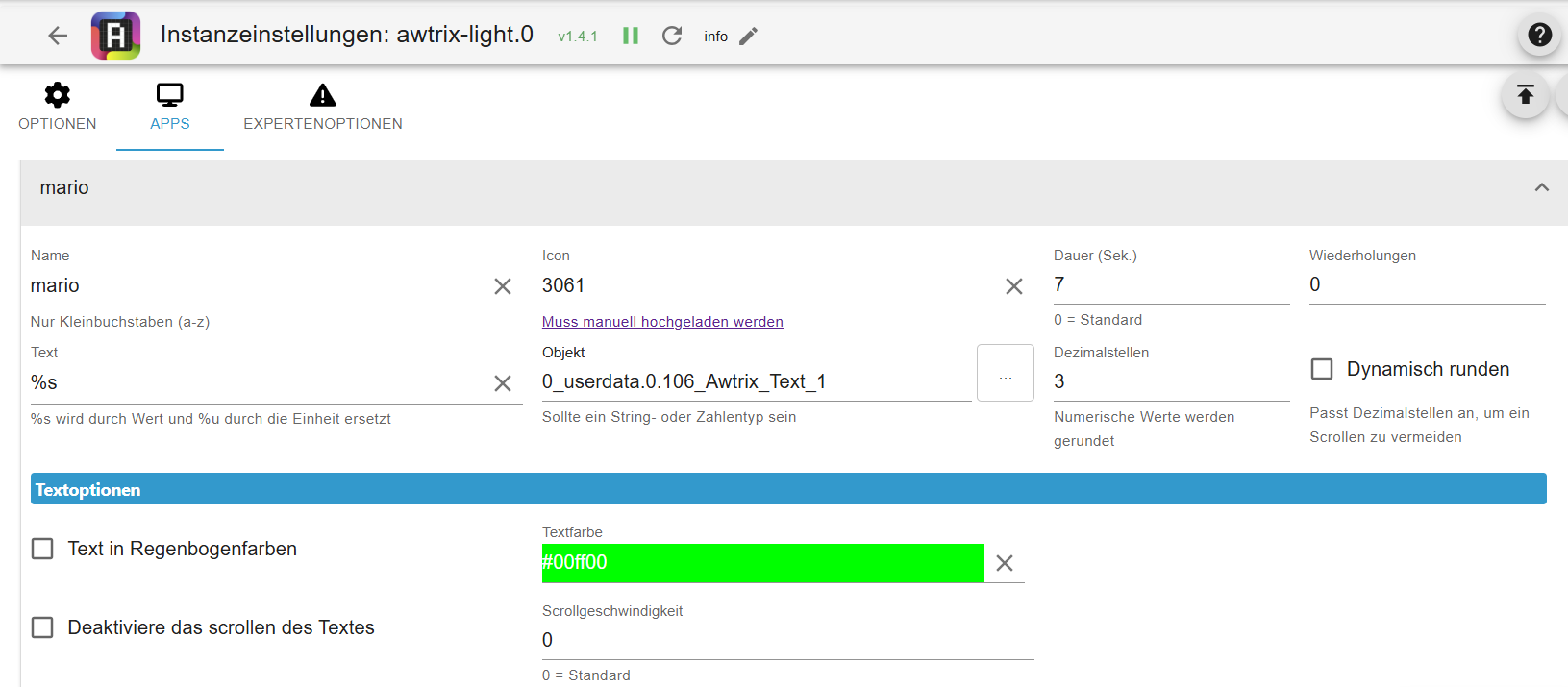
Task: Click the Objekt input field
Action: click(757, 381)
